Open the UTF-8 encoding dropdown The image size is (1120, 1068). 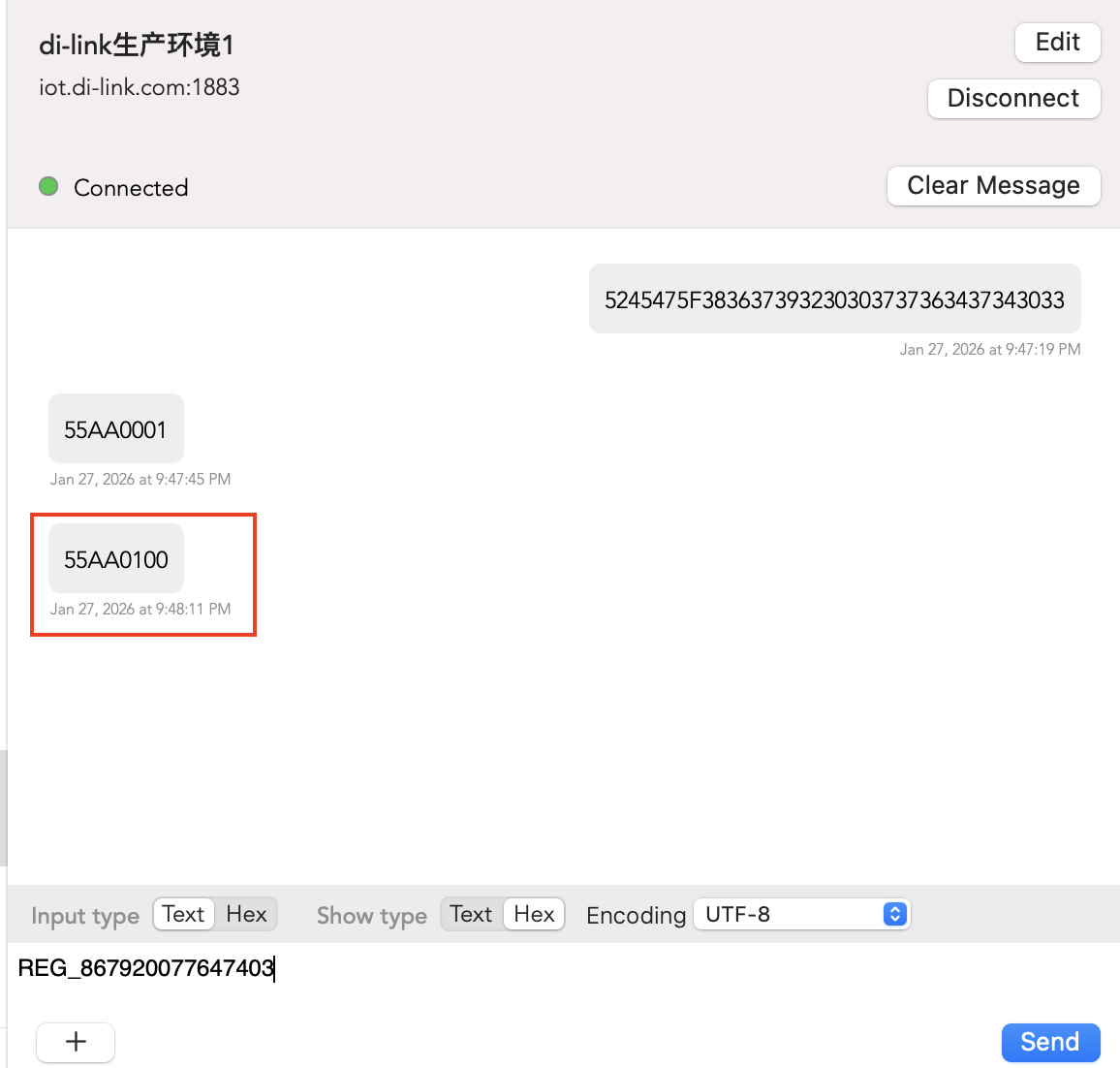(x=802, y=914)
